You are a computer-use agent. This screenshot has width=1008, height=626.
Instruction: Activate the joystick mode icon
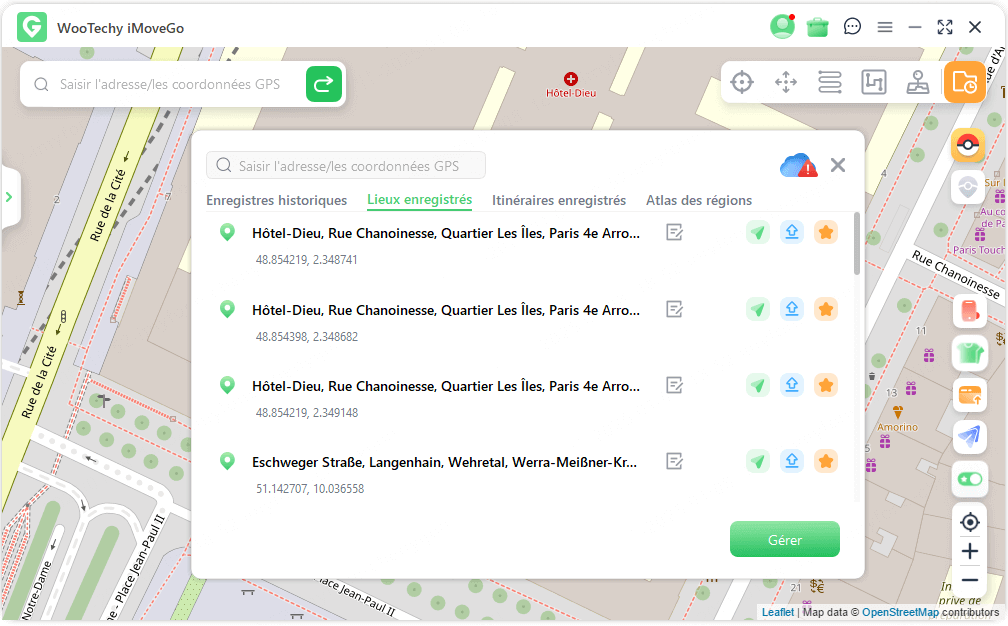(917, 82)
